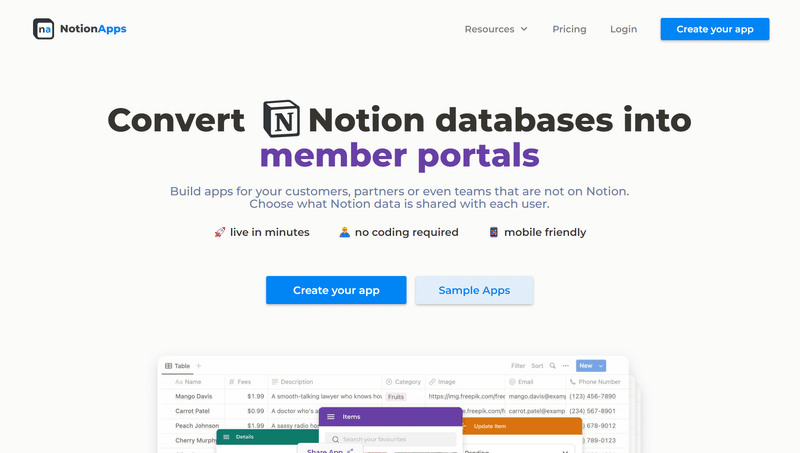The width and height of the screenshot is (800, 453).
Task: Open the Login page
Action: tap(623, 29)
